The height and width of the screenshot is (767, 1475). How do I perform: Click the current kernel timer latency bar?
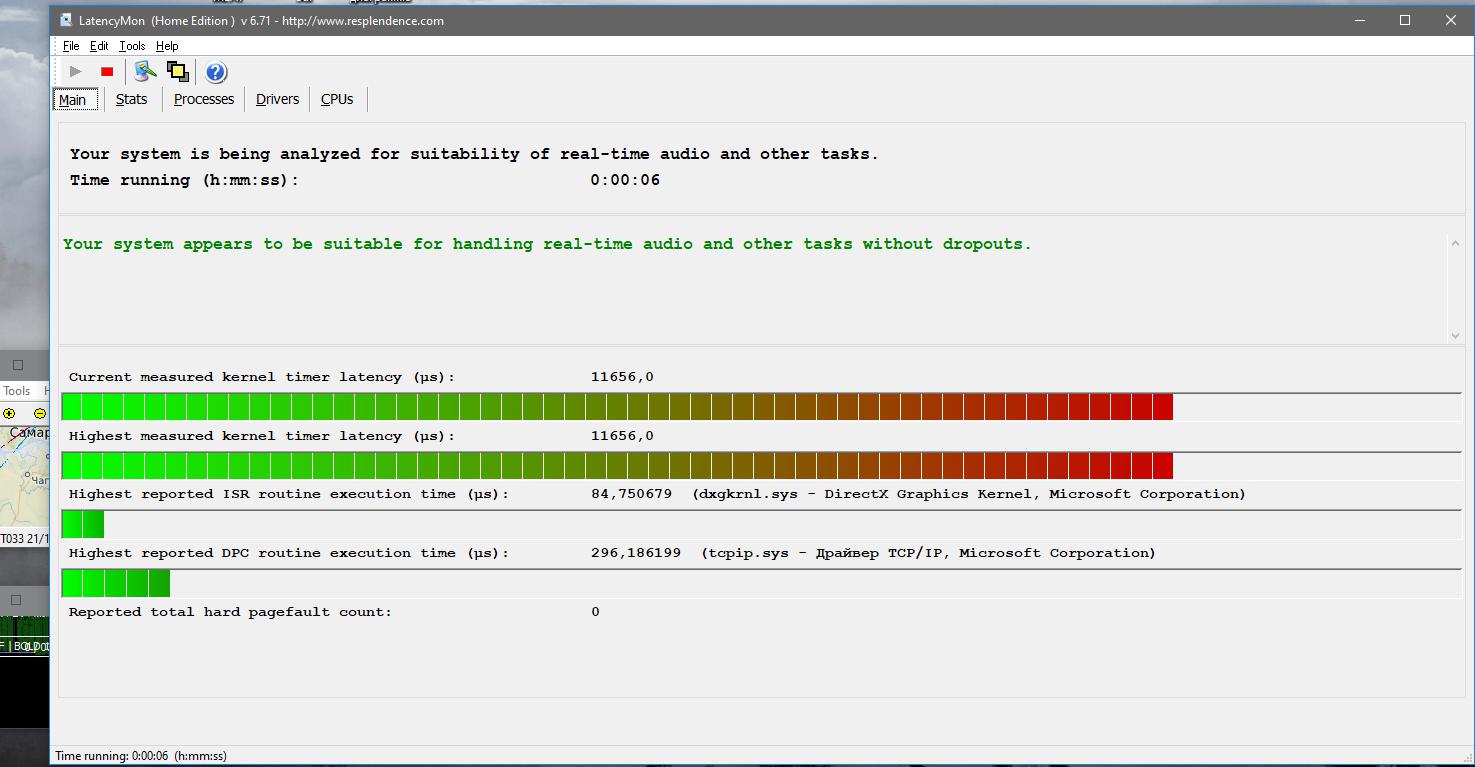click(761, 407)
